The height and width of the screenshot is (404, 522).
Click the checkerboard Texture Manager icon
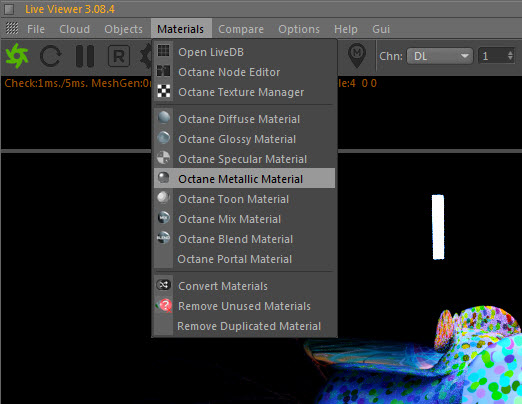coord(163,91)
